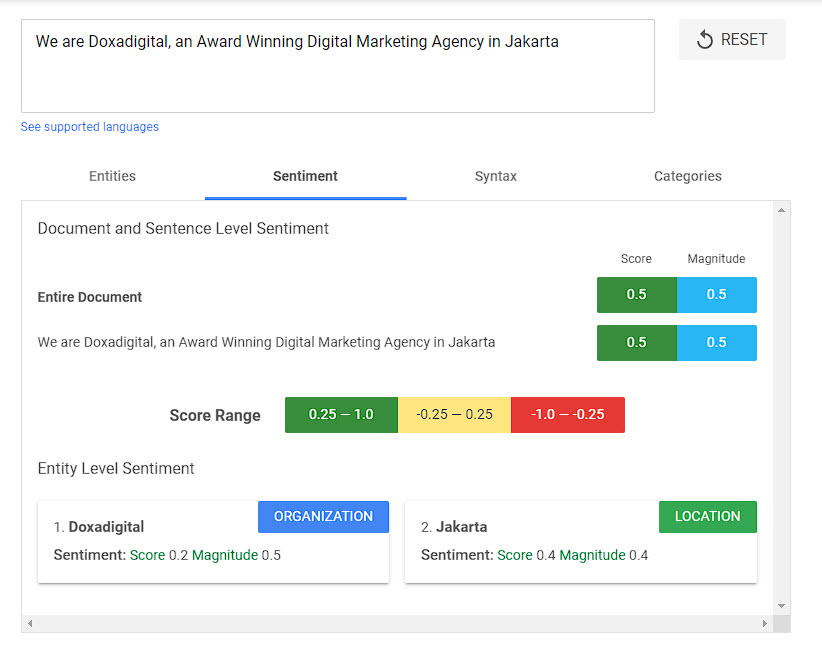Click Jakarta sentiment Score 0.4 text

526,555
